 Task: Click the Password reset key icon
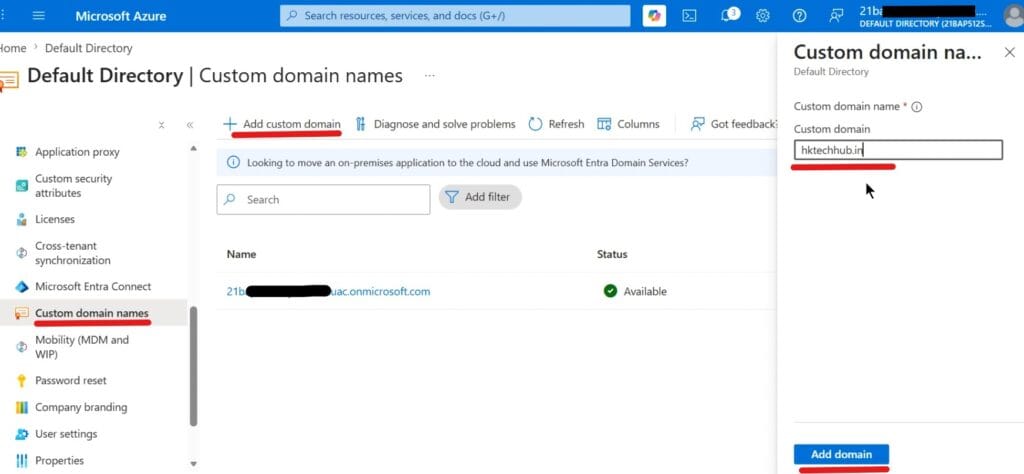tap(22, 381)
